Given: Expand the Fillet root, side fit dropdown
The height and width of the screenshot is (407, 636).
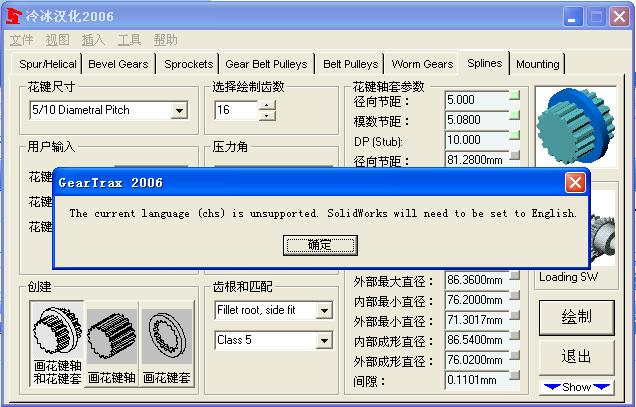Looking at the screenshot, I should (x=324, y=311).
